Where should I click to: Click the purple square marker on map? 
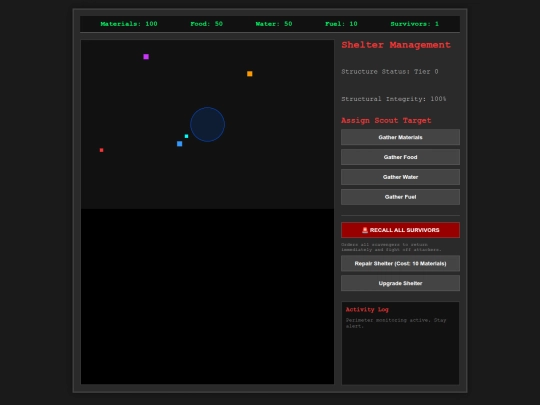pyautogui.click(x=146, y=56)
